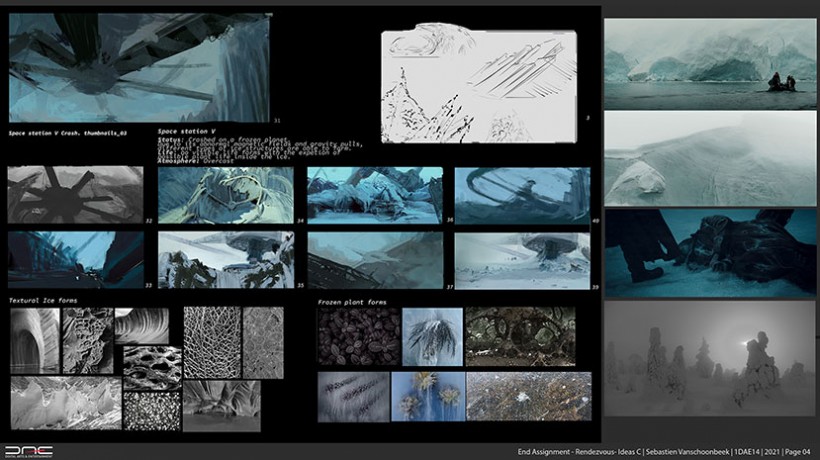Screen dimensions: 820x460
Task: Click the 'Textural Ice forms' heading
Action: point(43,301)
